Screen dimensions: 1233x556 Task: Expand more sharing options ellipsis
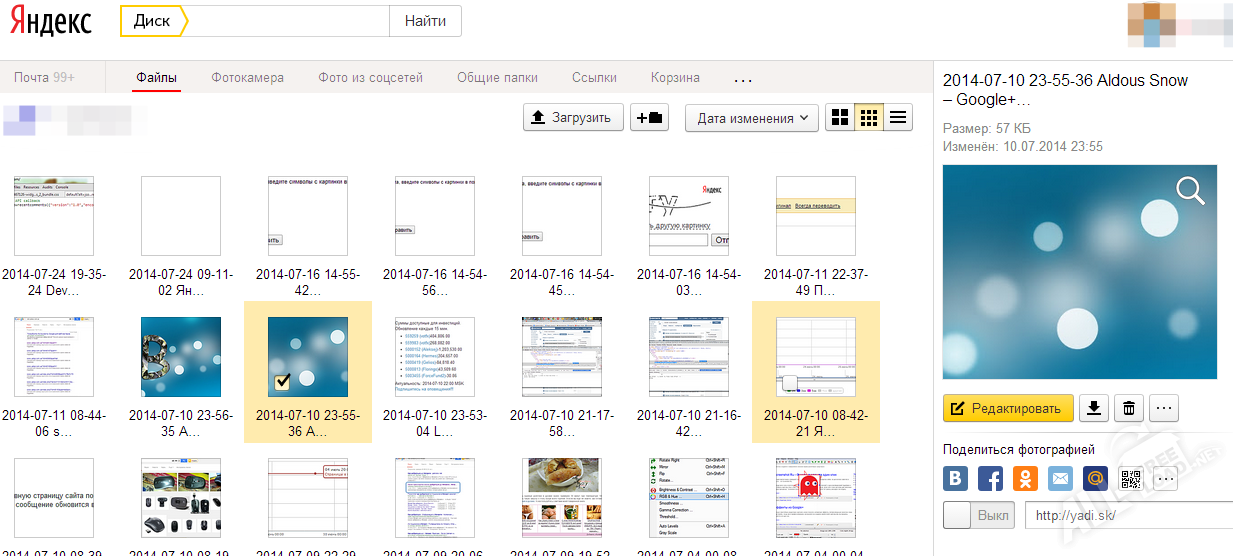point(1164,479)
